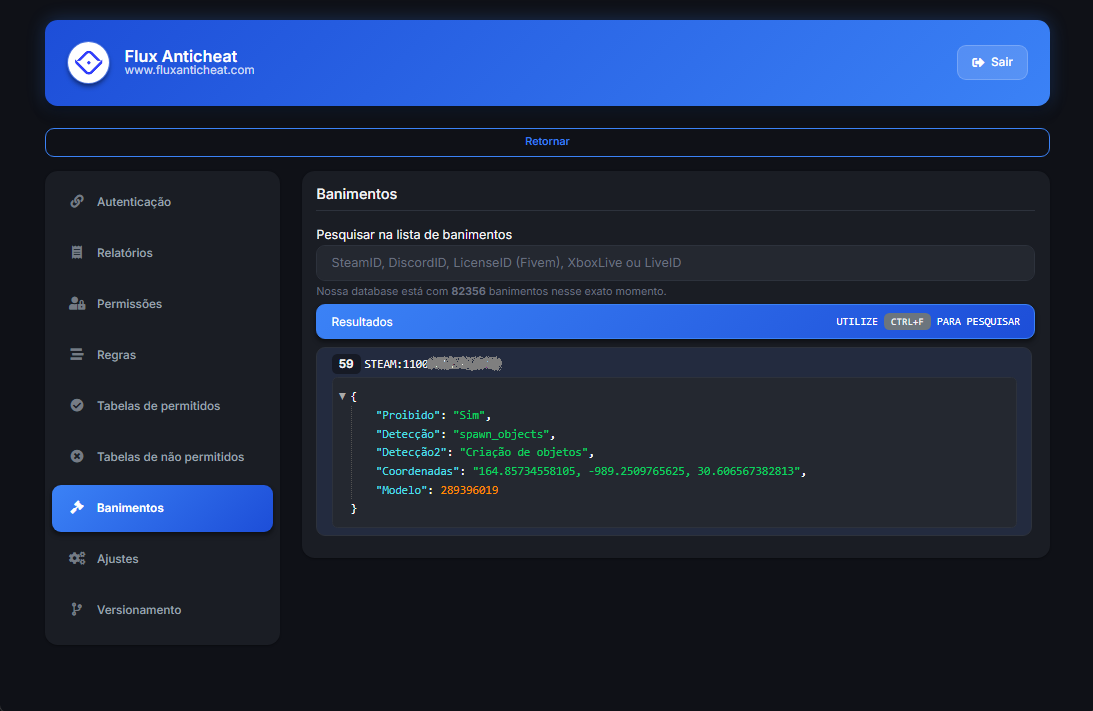The image size is (1093, 711).
Task: Click the gears icon beside Ajustes
Action: pyautogui.click(x=77, y=558)
